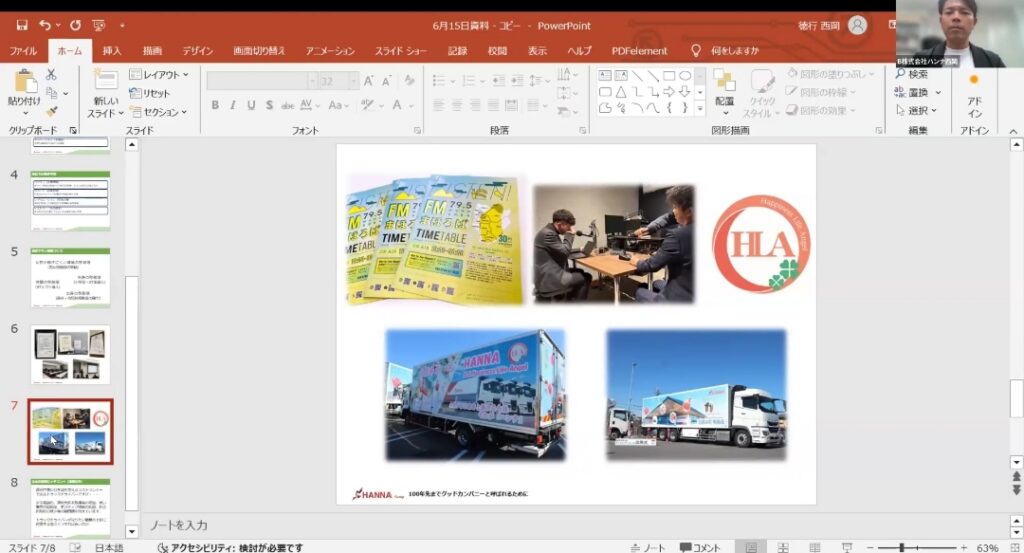Increase font size with the large A
Viewport: 1024px width, 553px height.
coord(368,81)
